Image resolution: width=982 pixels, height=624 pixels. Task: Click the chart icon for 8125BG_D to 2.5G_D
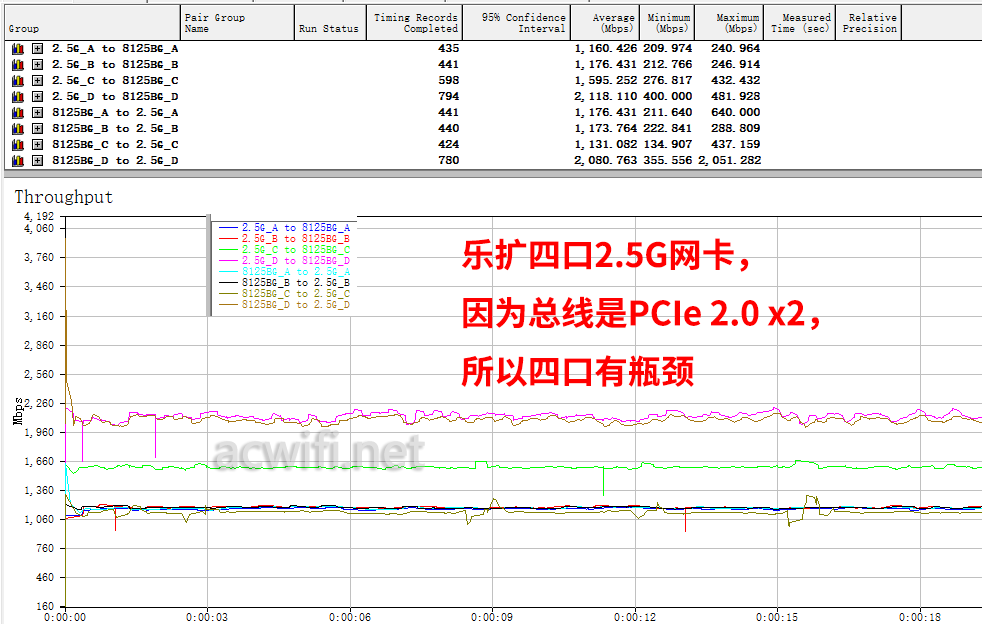pos(18,160)
